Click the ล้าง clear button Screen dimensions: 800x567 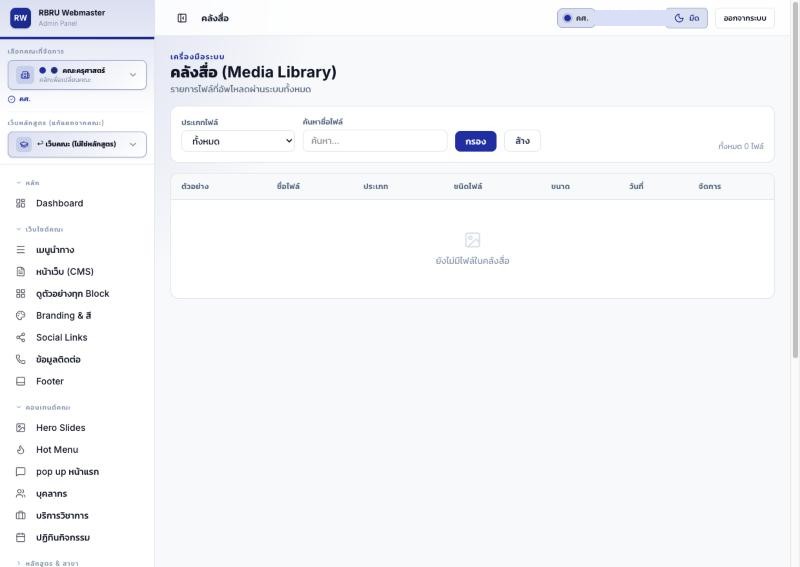(x=522, y=141)
